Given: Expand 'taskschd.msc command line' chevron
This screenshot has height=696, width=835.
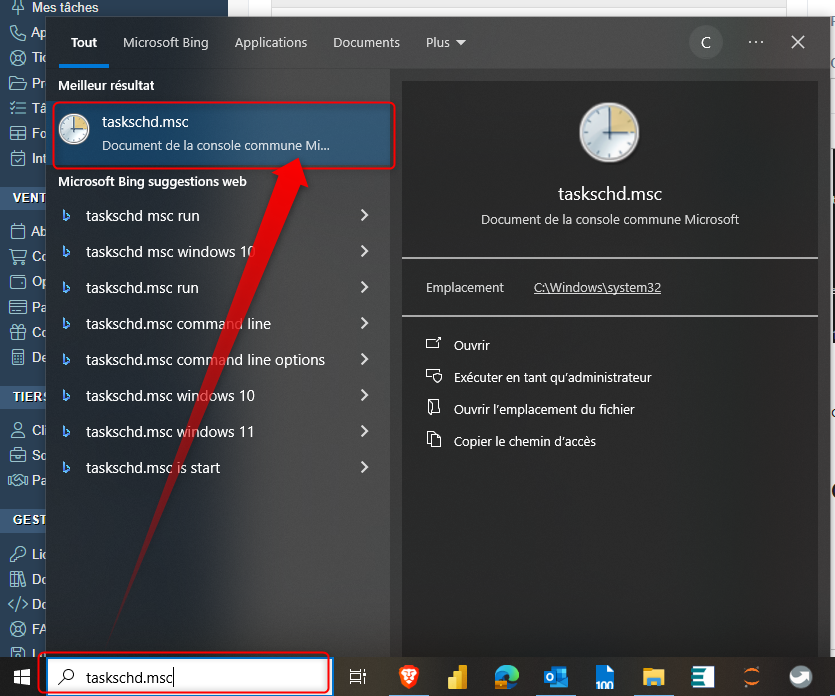Looking at the screenshot, I should (x=364, y=323).
